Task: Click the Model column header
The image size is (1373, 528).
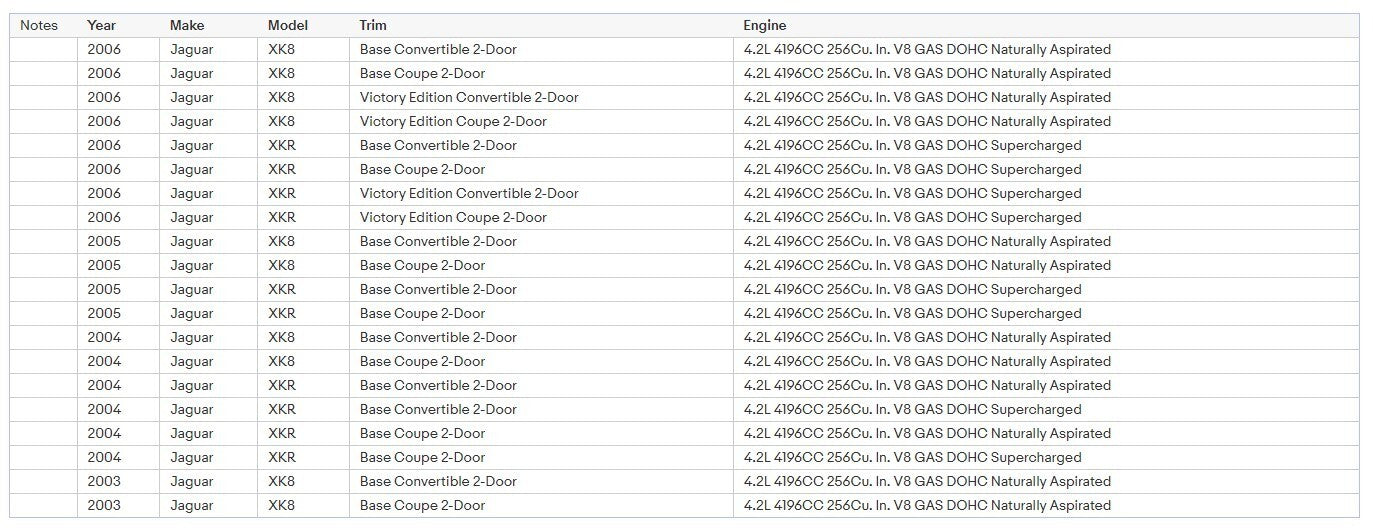Action: [x=288, y=25]
